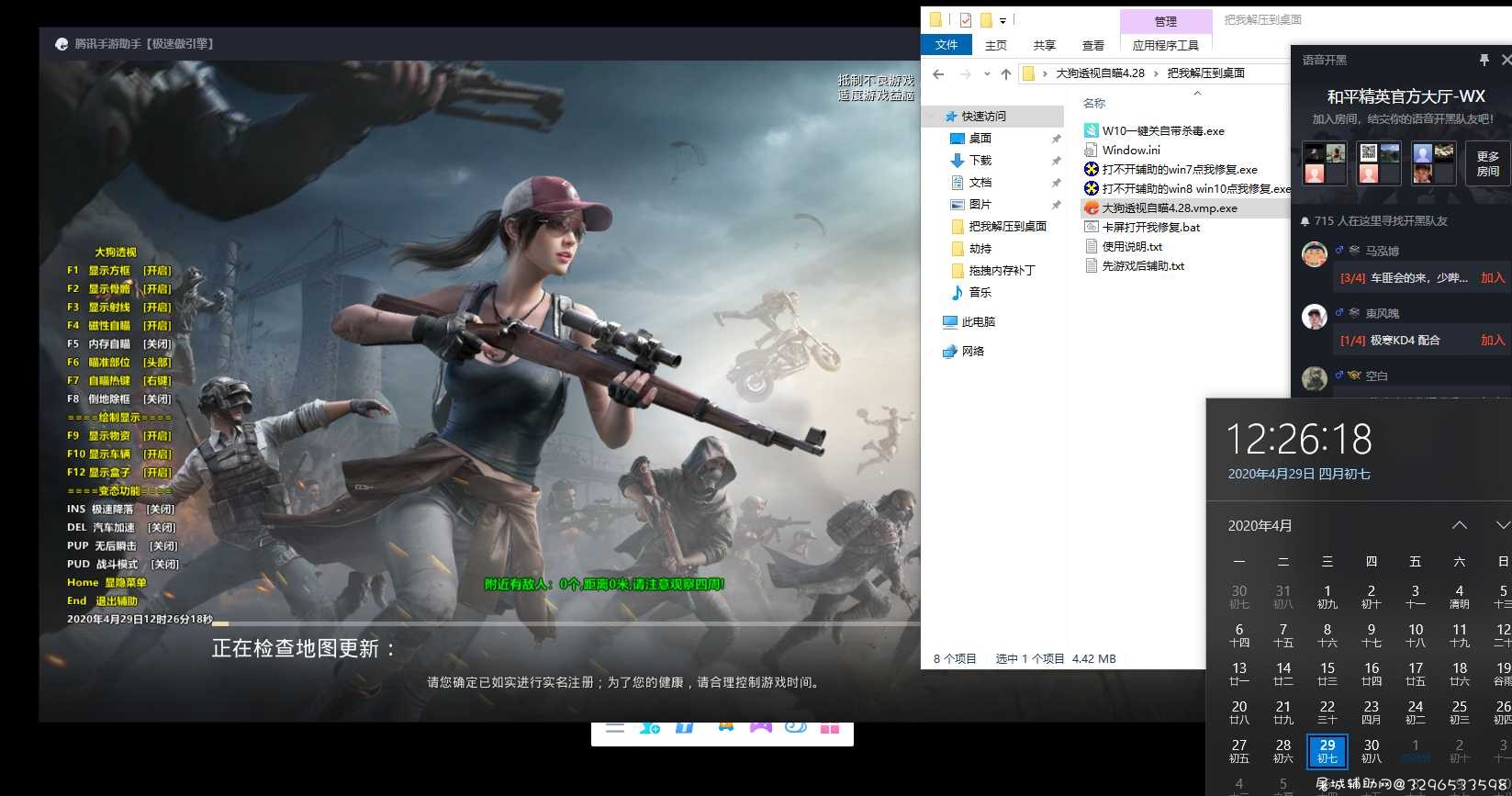Open the 拖拽内存补丁 folder in navigation pane

(x=1002, y=271)
